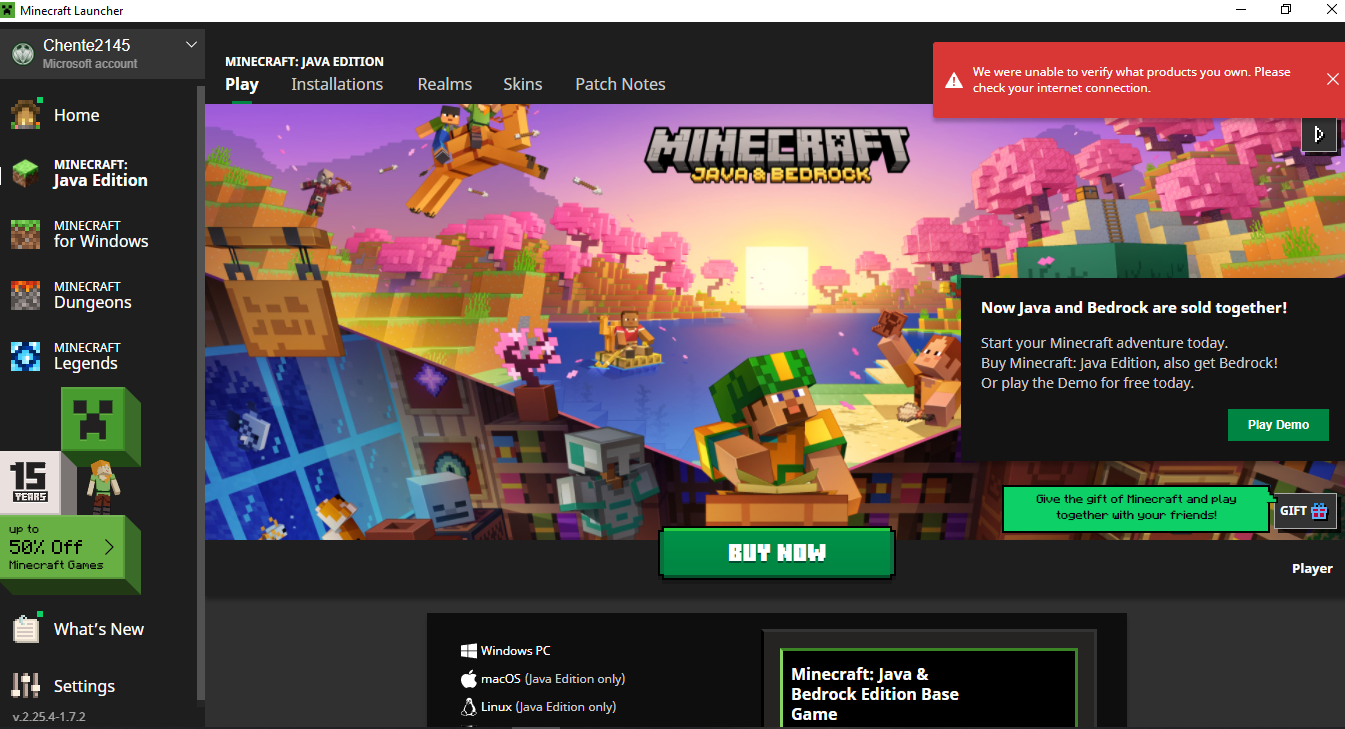Restore down the Minecraft Launcher window
1345x729 pixels.
pyautogui.click(x=1286, y=10)
